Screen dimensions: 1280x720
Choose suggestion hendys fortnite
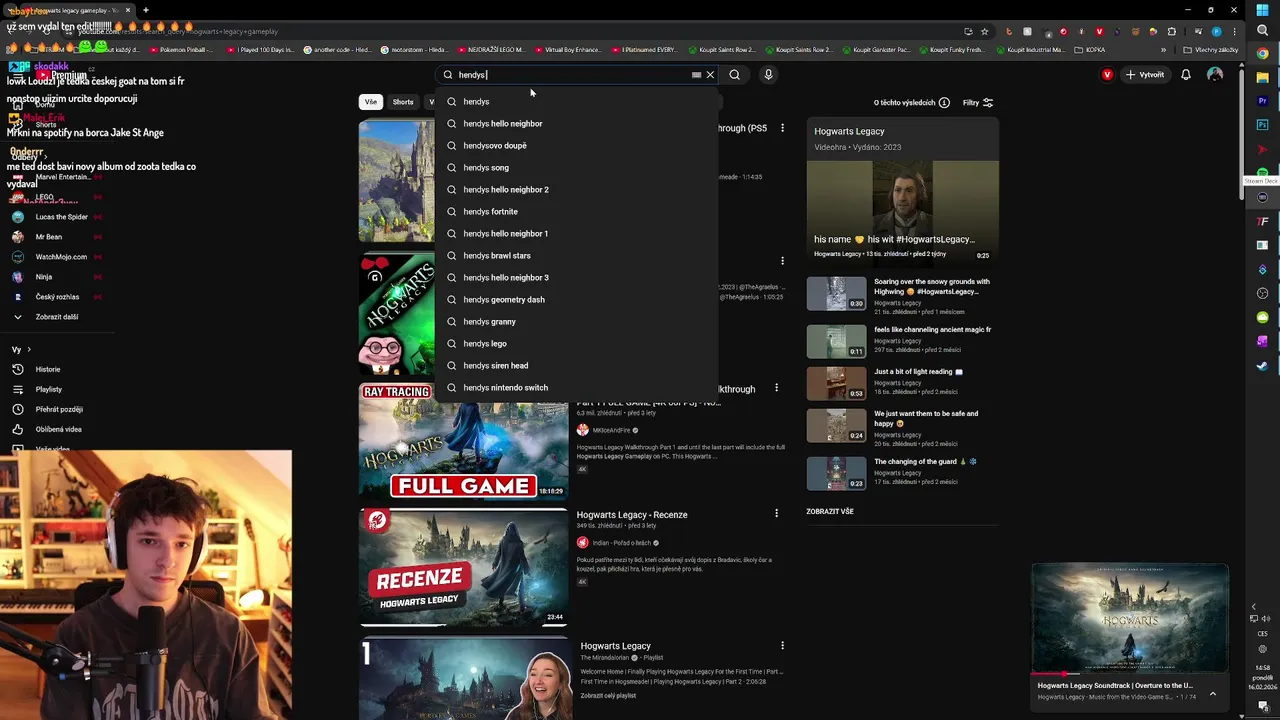click(576, 212)
